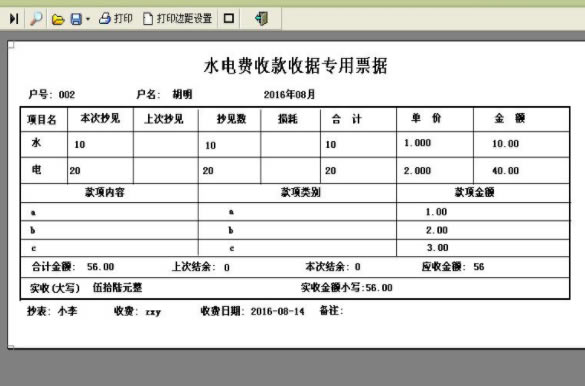Select the customer name 胡明
Viewport: 585px width, 386px height.
(182, 94)
